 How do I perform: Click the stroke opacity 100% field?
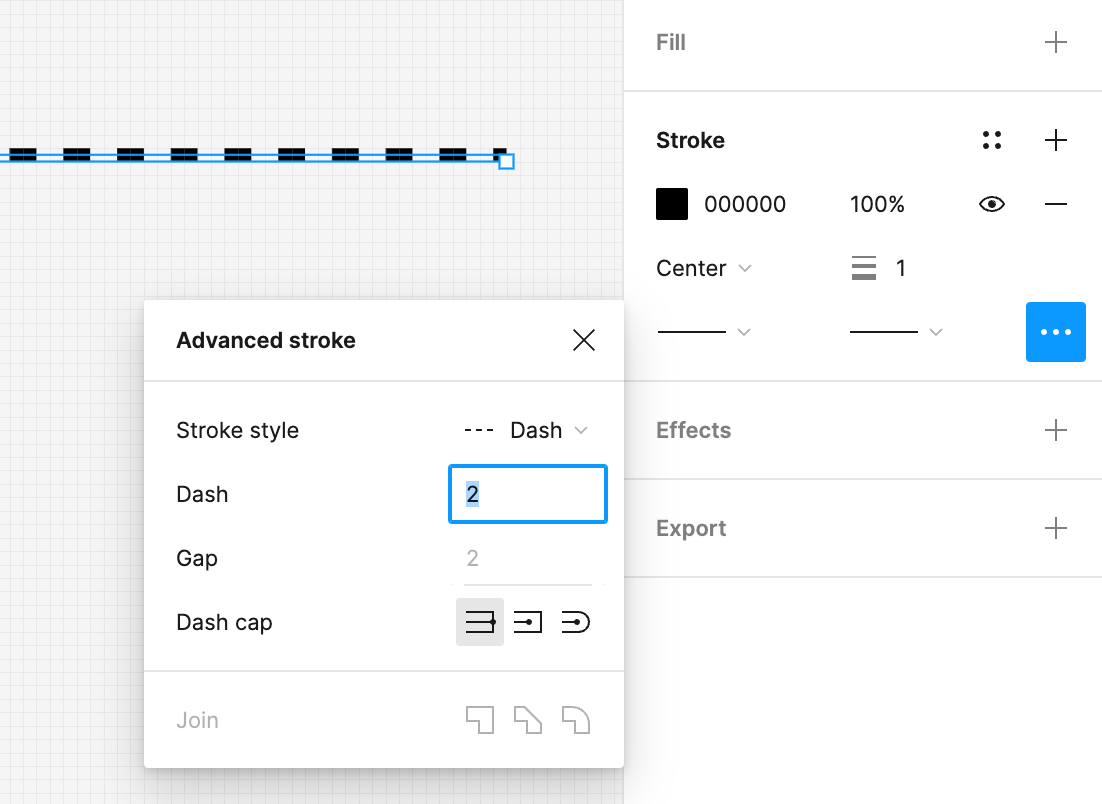pyautogui.click(x=877, y=204)
